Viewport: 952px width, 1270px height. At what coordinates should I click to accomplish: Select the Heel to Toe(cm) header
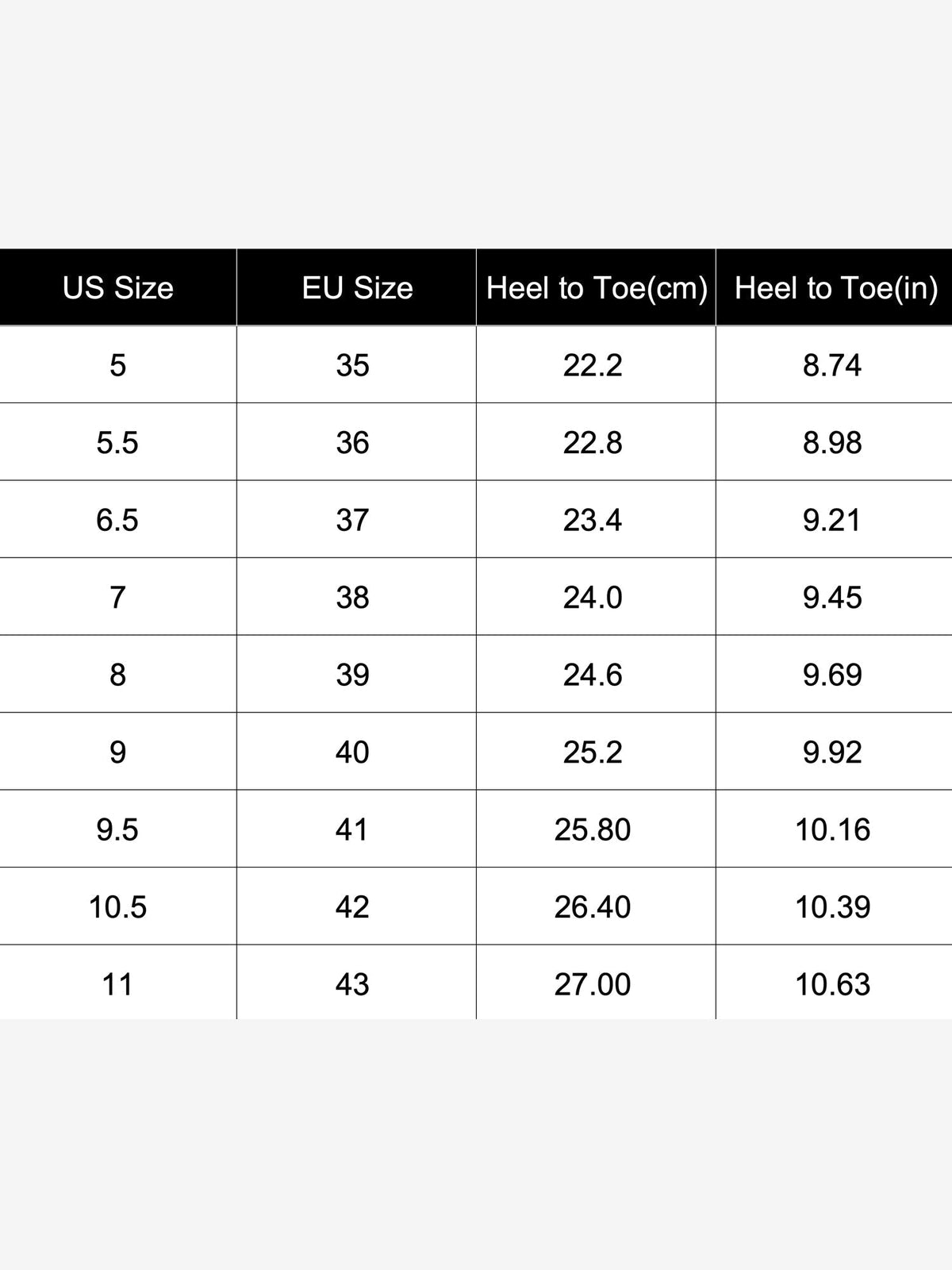click(x=597, y=287)
